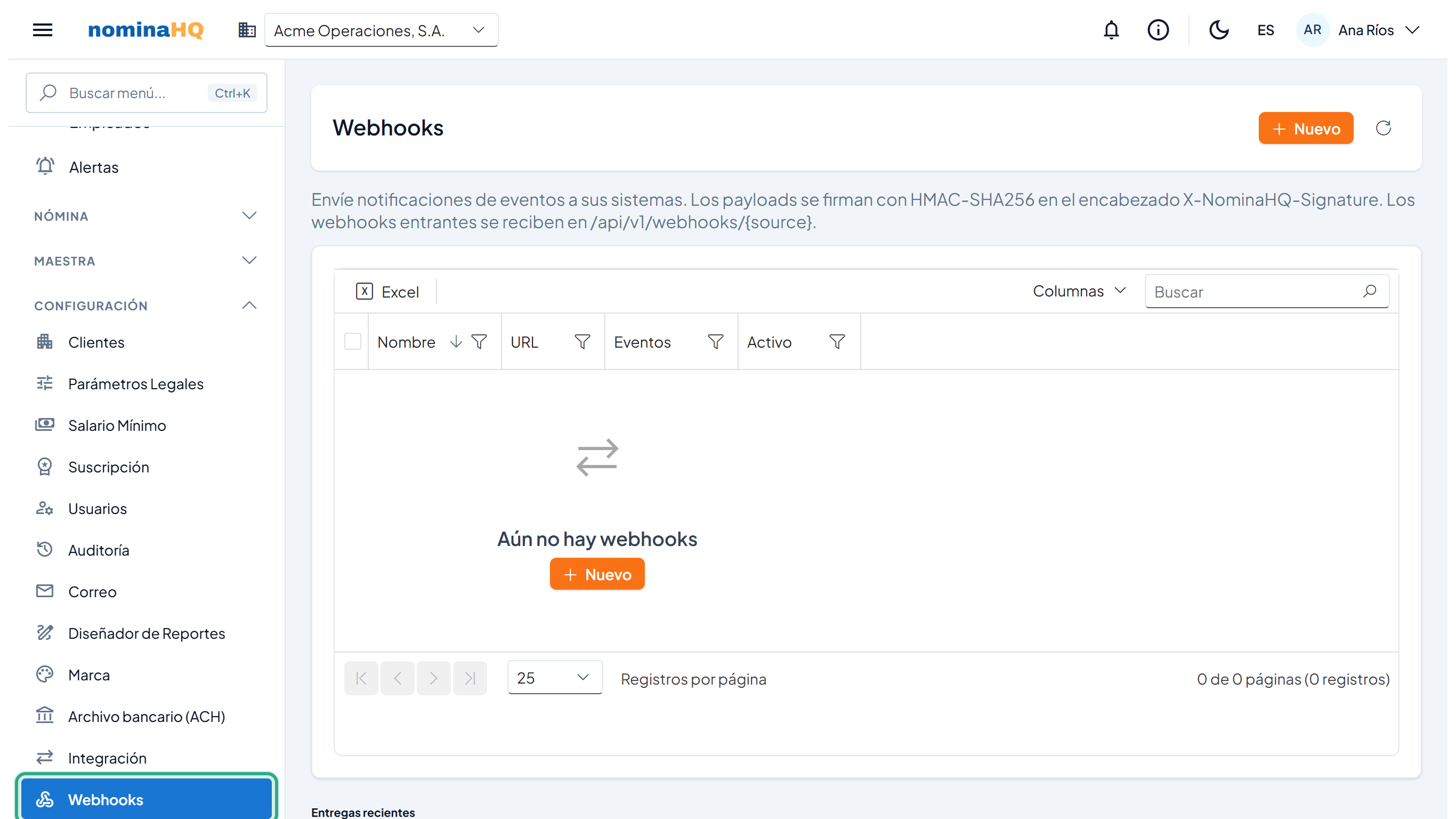
Task: Open Parámetros Legales in the sidebar
Action: (x=146, y=383)
